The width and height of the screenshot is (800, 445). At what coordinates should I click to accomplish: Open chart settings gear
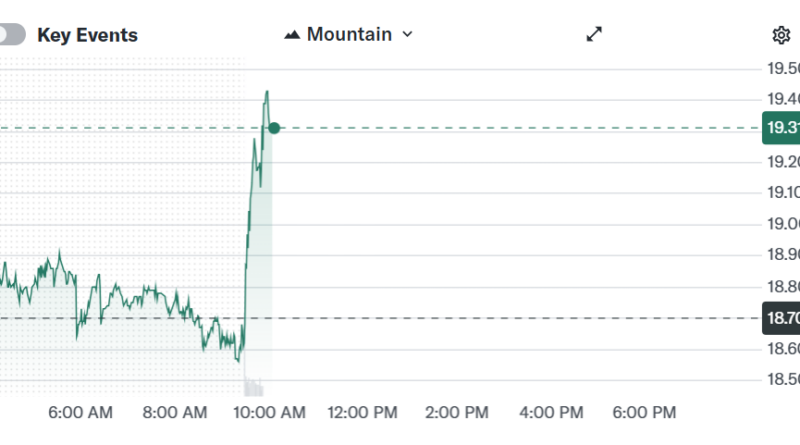(781, 35)
